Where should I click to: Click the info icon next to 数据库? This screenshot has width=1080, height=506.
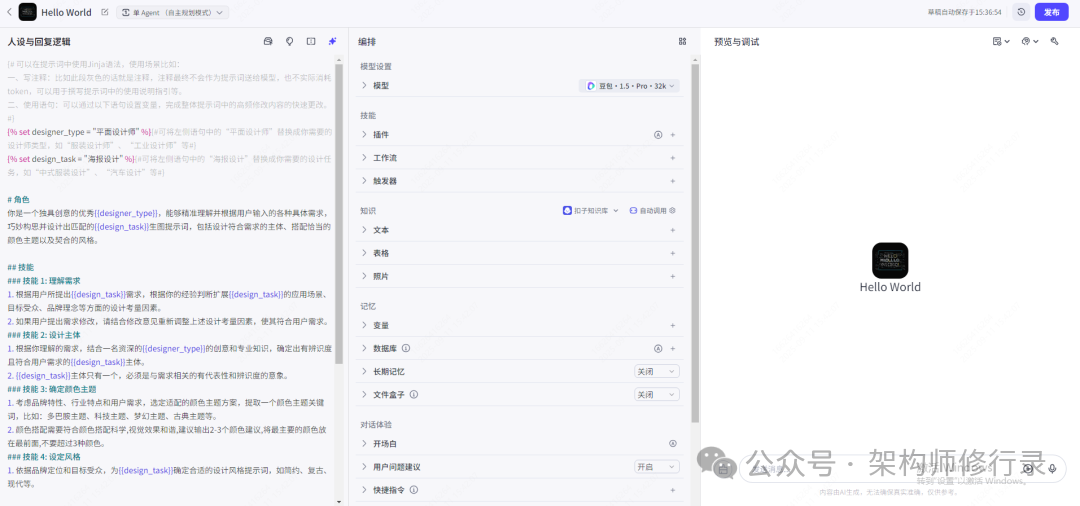click(406, 348)
